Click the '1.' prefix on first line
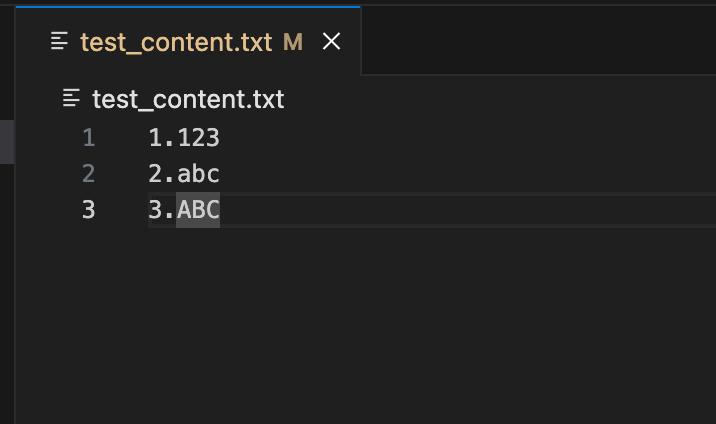Screen dimensions: 716x424 coord(162,137)
